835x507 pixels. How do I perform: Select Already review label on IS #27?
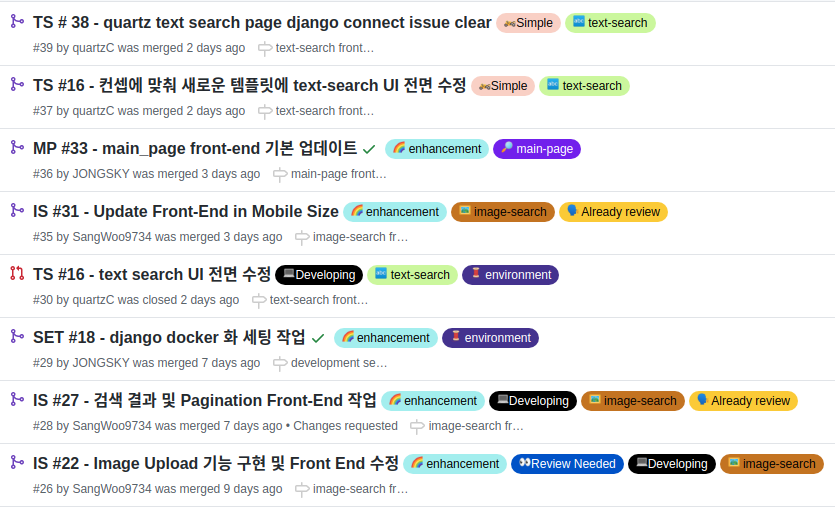click(x=743, y=401)
